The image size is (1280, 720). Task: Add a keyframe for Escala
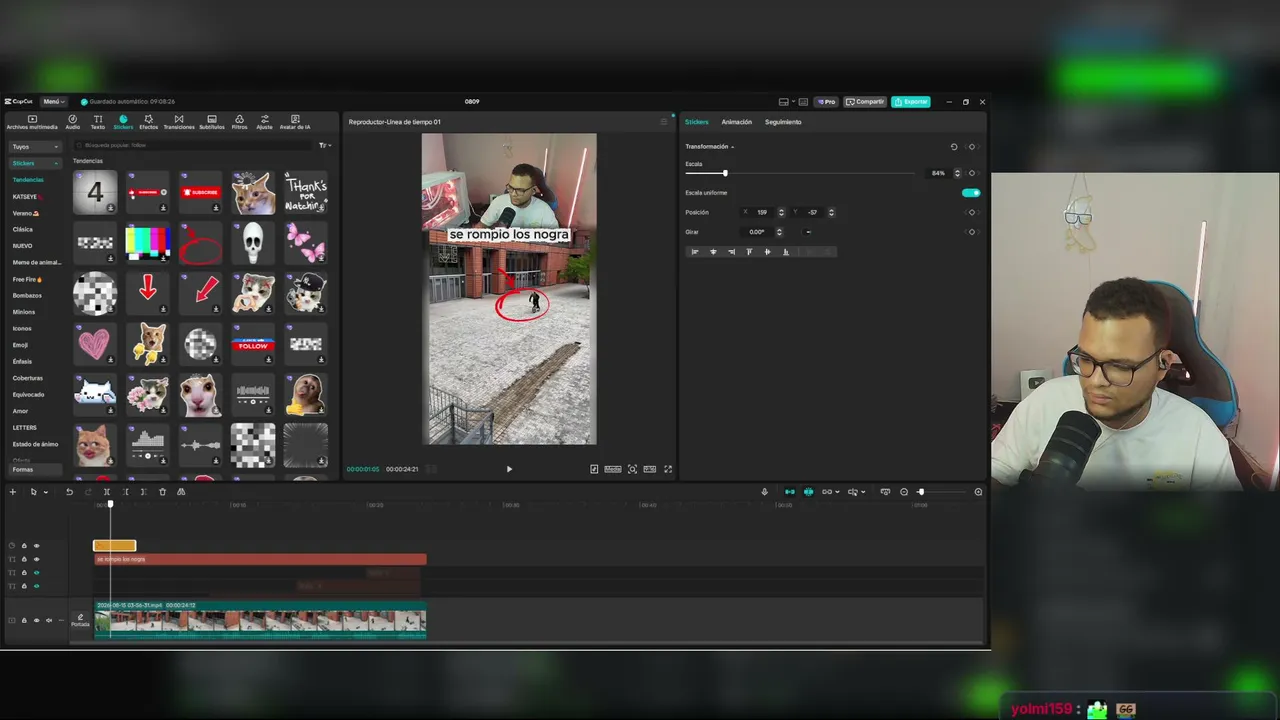[971, 173]
